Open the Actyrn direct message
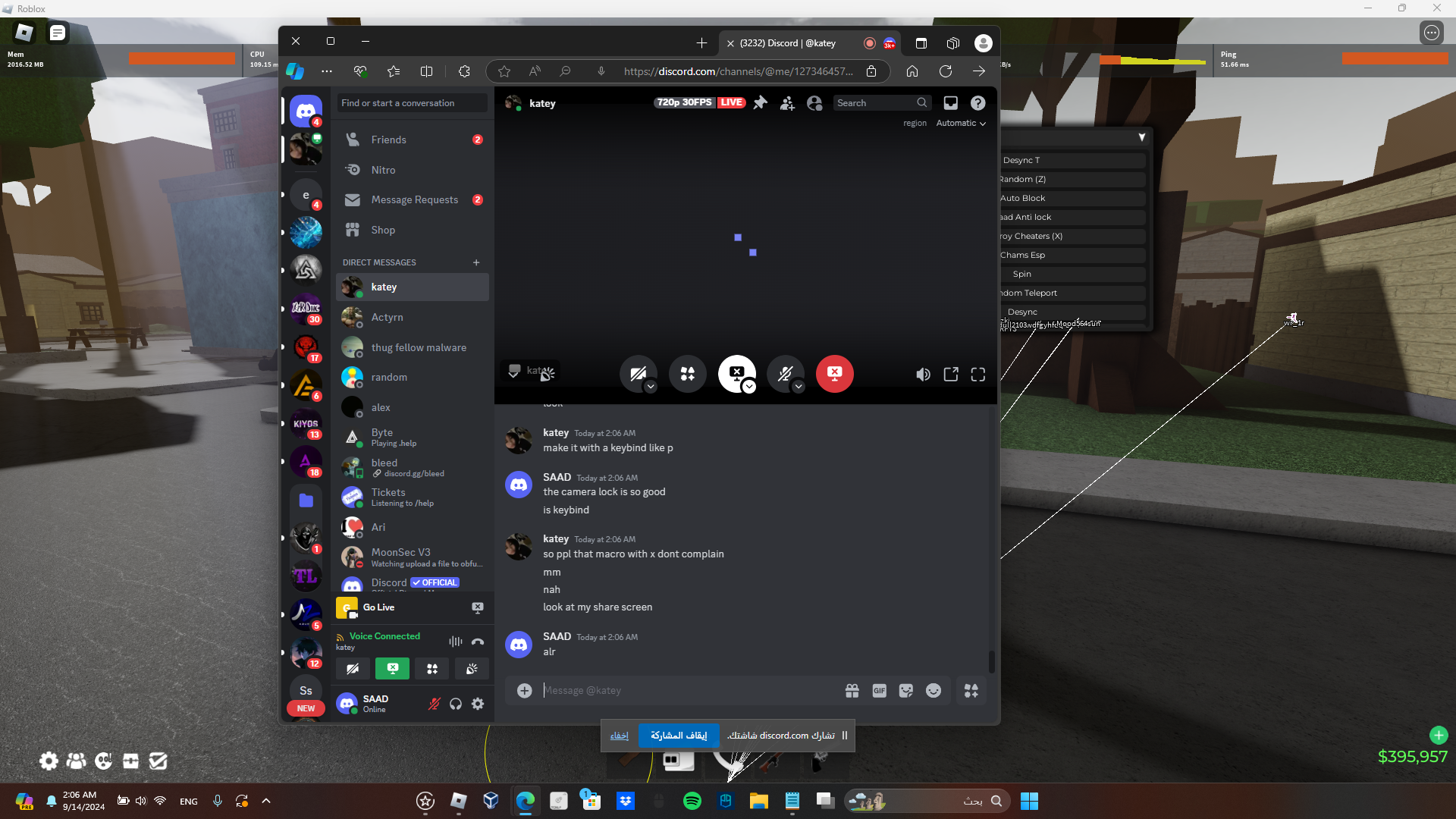The width and height of the screenshot is (1456, 819). 413,318
